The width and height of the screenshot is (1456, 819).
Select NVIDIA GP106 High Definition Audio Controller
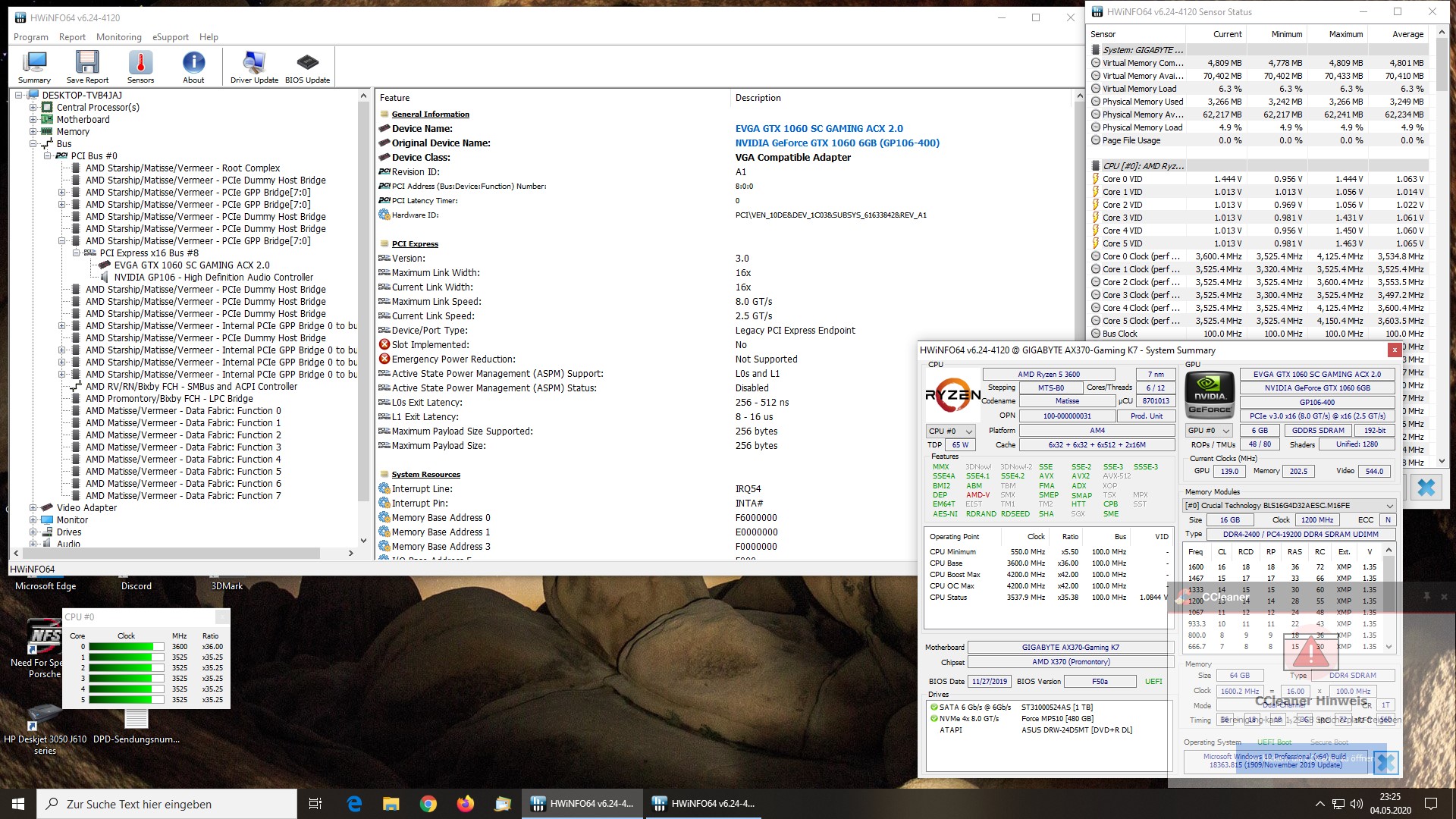pos(213,278)
